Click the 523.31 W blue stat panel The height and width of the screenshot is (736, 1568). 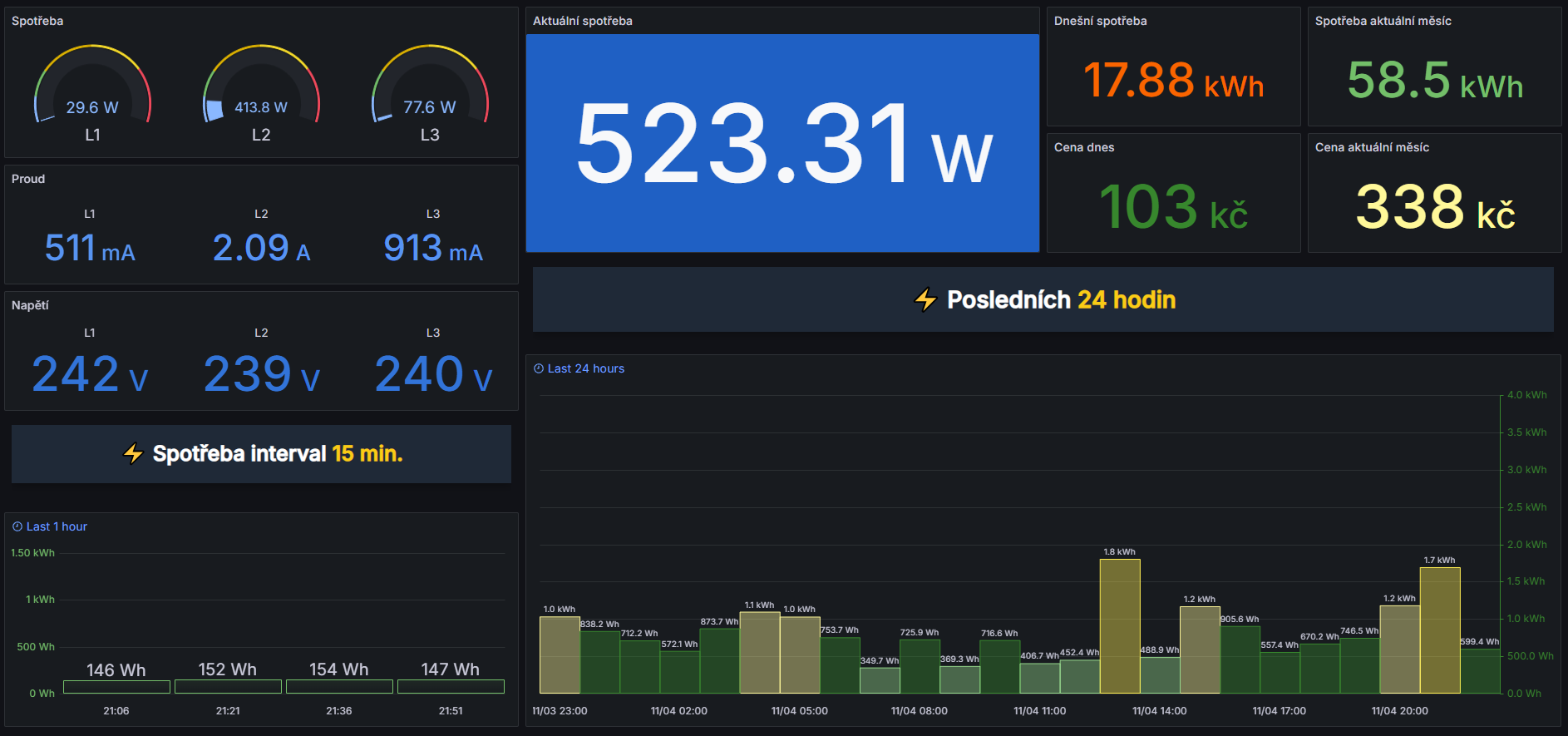[782, 143]
